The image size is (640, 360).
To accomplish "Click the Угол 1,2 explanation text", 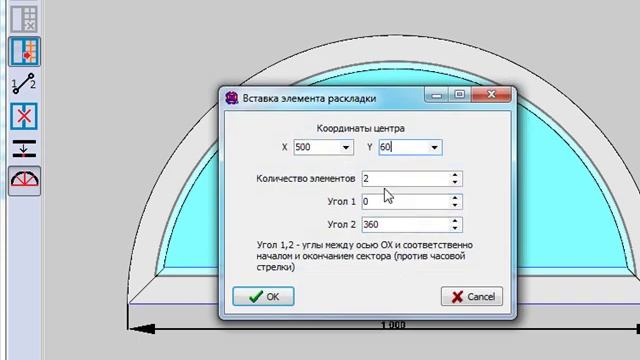I will click(x=364, y=256).
